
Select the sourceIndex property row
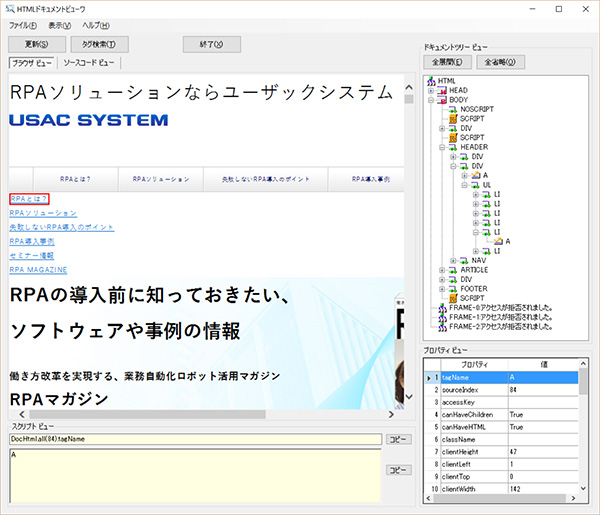(x=501, y=390)
